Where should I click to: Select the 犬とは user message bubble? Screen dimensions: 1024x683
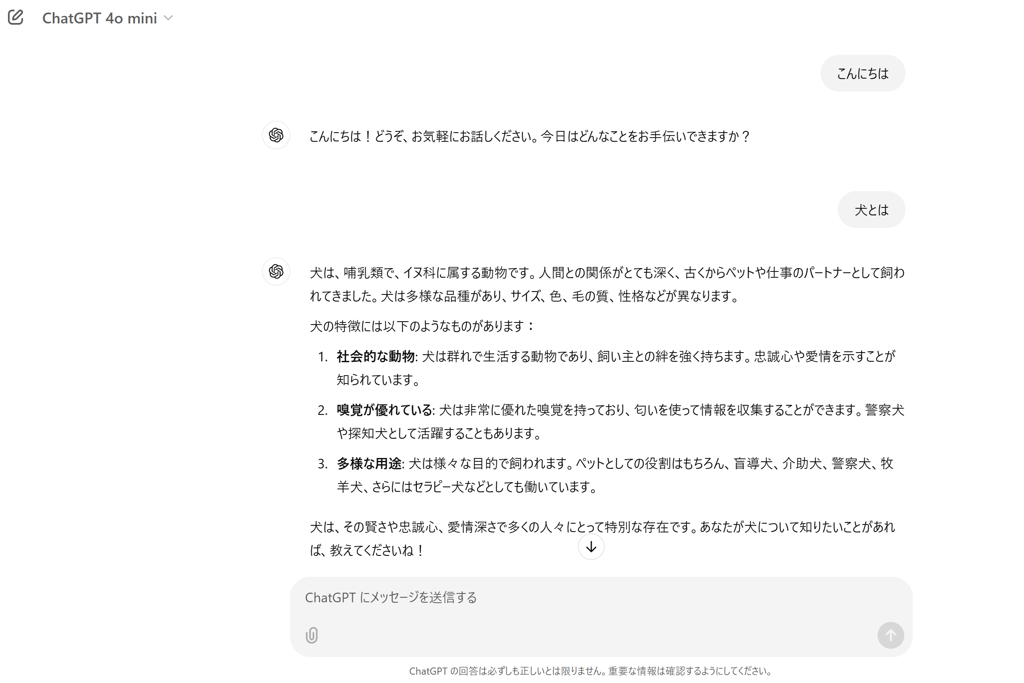tap(871, 209)
